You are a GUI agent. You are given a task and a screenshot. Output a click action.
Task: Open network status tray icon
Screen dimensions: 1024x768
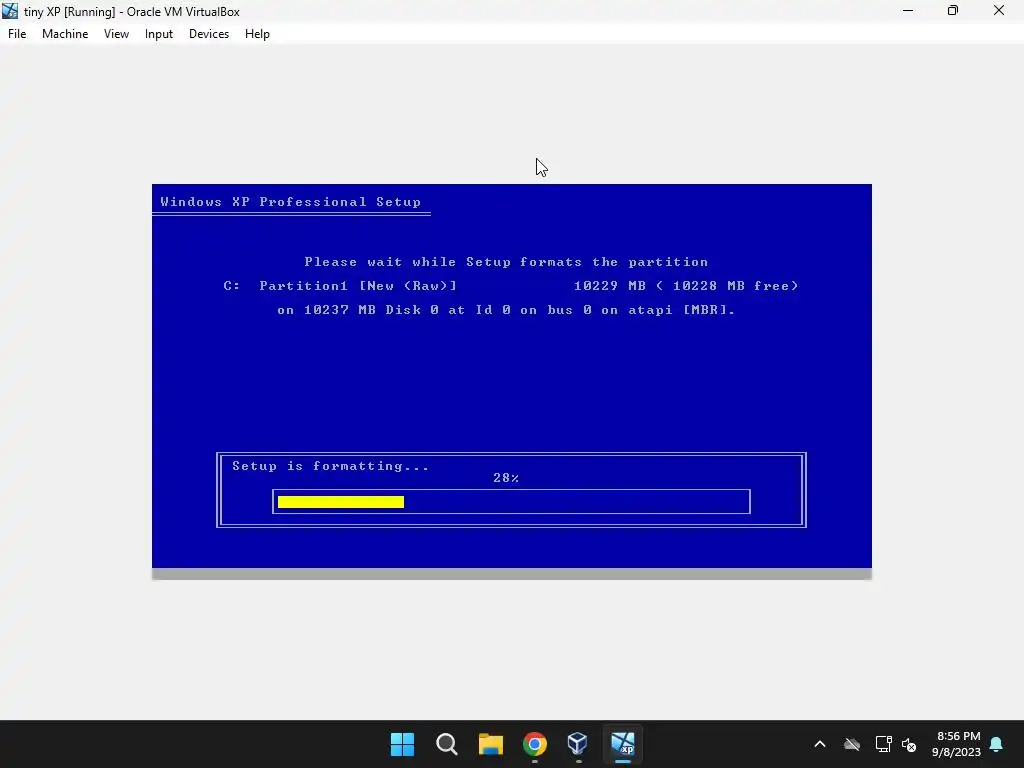[x=883, y=744]
